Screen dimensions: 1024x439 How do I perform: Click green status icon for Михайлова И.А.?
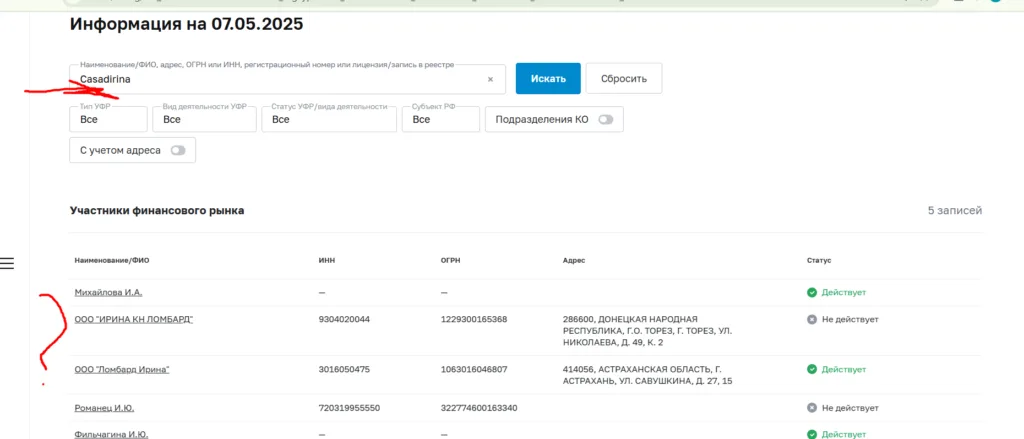pyautogui.click(x=812, y=292)
